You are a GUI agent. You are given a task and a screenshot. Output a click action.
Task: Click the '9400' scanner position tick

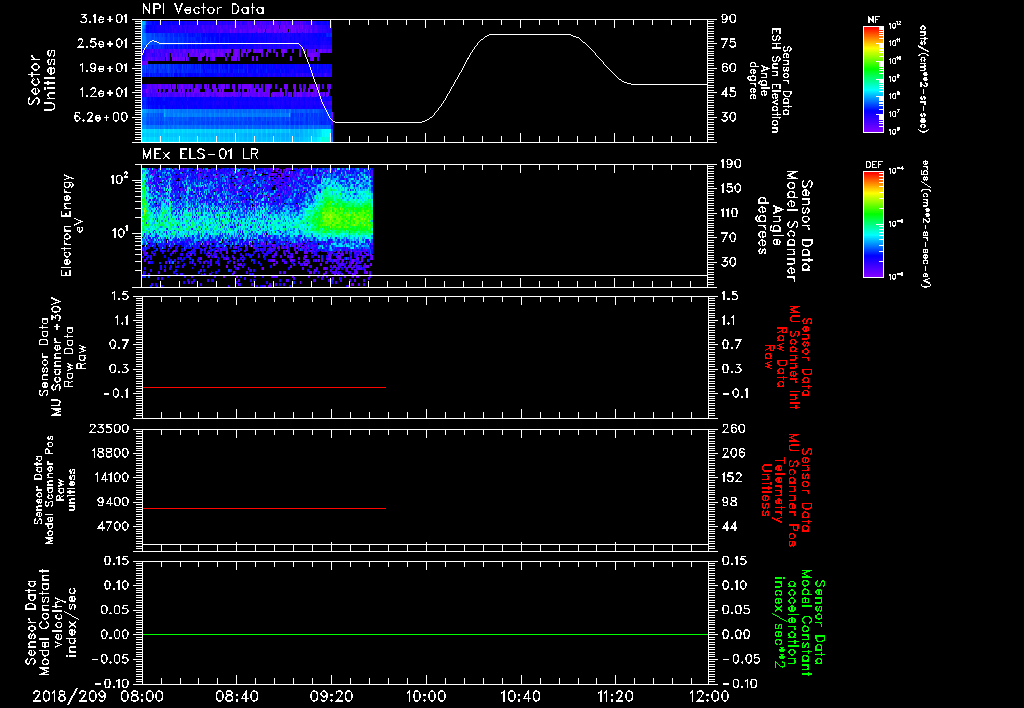pos(112,502)
